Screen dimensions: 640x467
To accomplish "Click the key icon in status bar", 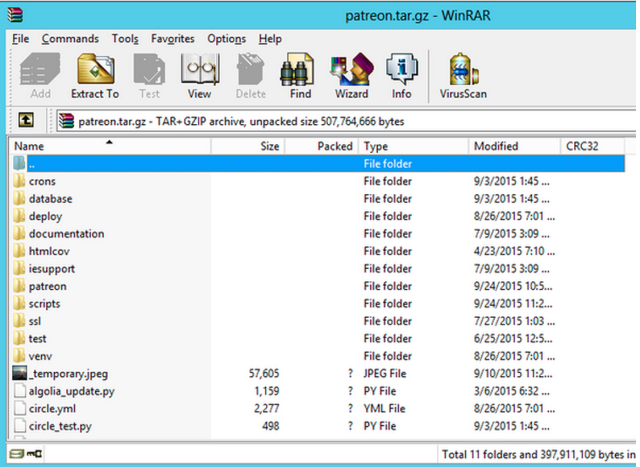I will [34, 454].
